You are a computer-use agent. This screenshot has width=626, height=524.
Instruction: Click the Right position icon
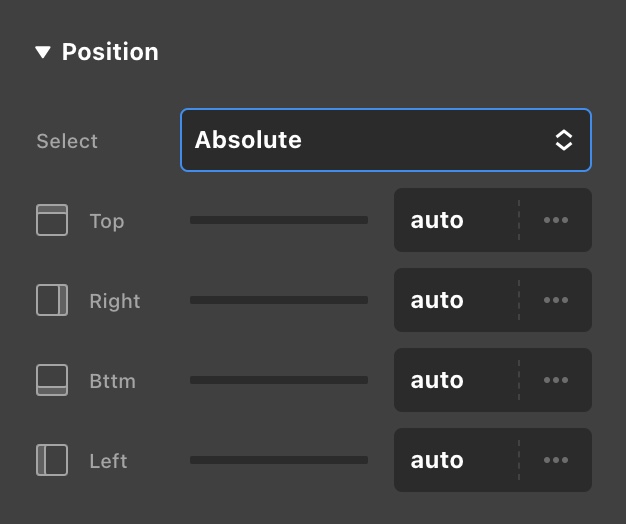pyautogui.click(x=52, y=300)
